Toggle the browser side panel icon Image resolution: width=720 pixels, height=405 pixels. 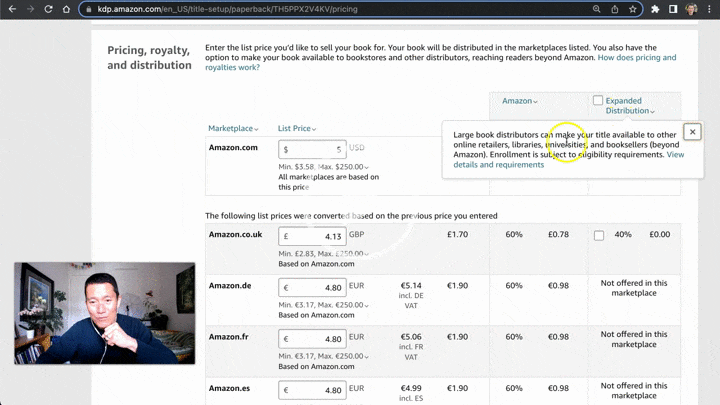click(x=673, y=9)
